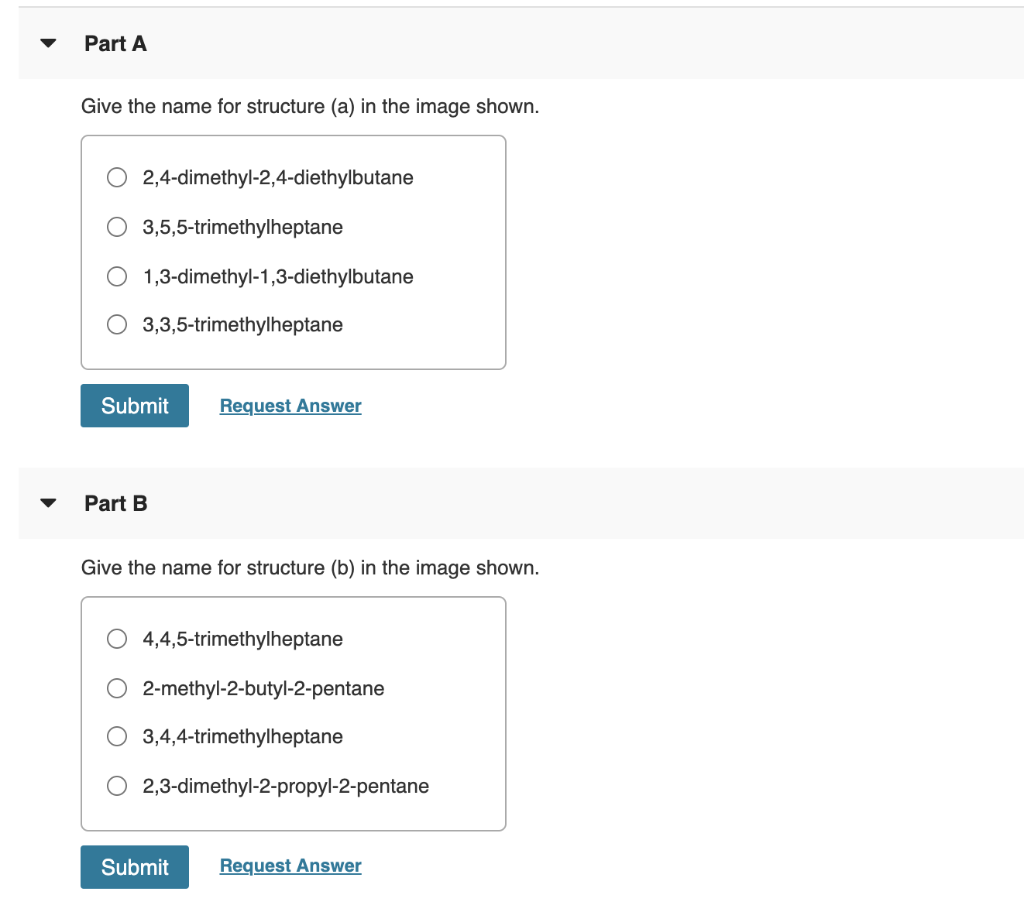The image size is (1024, 912).
Task: Pick 1,3-dimethyl-1,3-diethylbutane option
Action: [118, 276]
